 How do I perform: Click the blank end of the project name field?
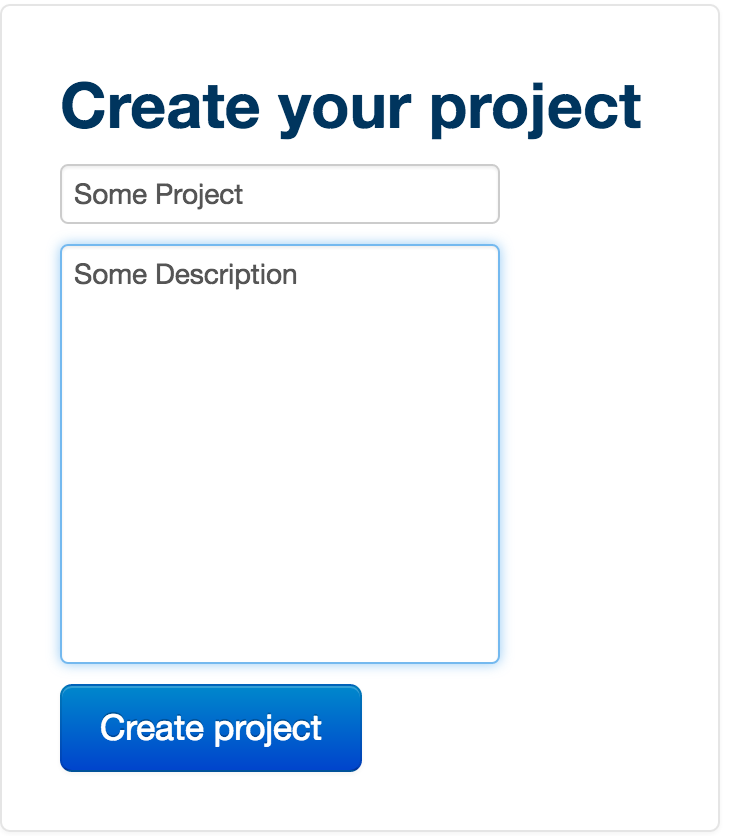[x=373, y=194]
